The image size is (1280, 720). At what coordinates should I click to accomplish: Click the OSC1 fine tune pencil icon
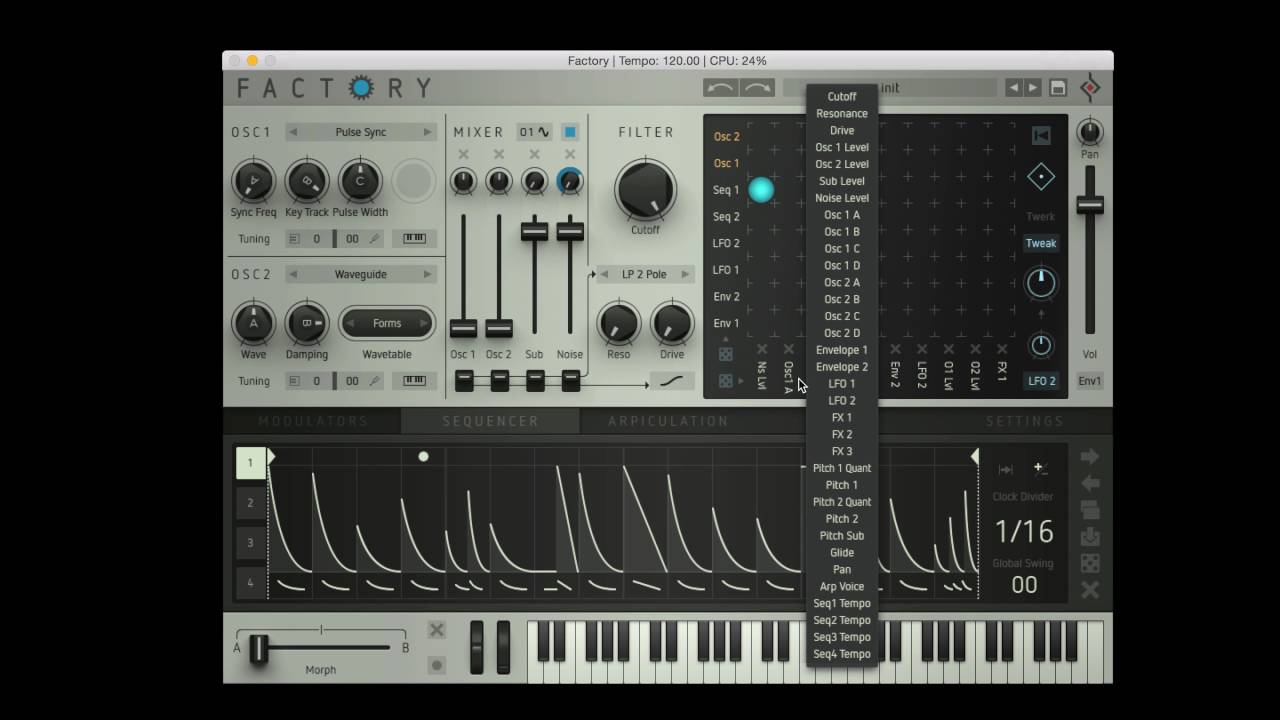[x=375, y=239]
